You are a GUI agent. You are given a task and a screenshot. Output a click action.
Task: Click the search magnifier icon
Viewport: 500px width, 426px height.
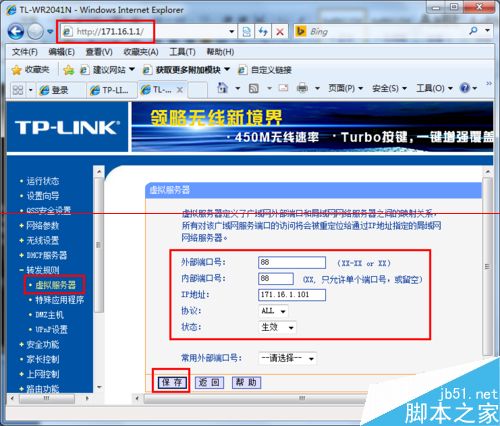(x=473, y=31)
